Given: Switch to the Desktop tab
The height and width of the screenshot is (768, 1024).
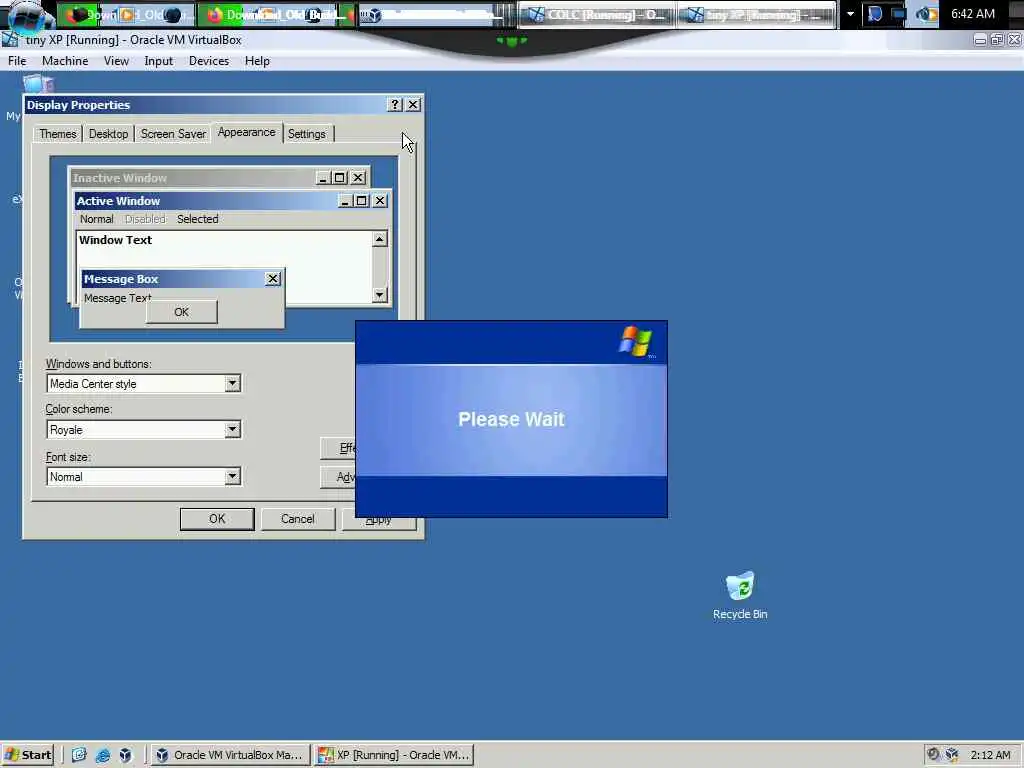Looking at the screenshot, I should click(x=108, y=134).
